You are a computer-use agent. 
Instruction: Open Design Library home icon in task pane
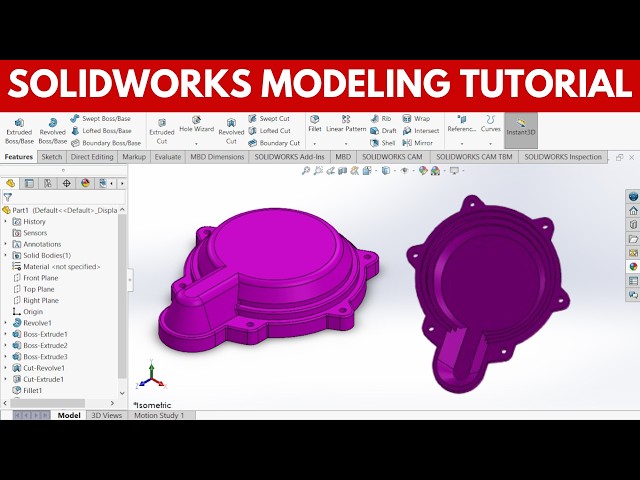click(x=633, y=211)
